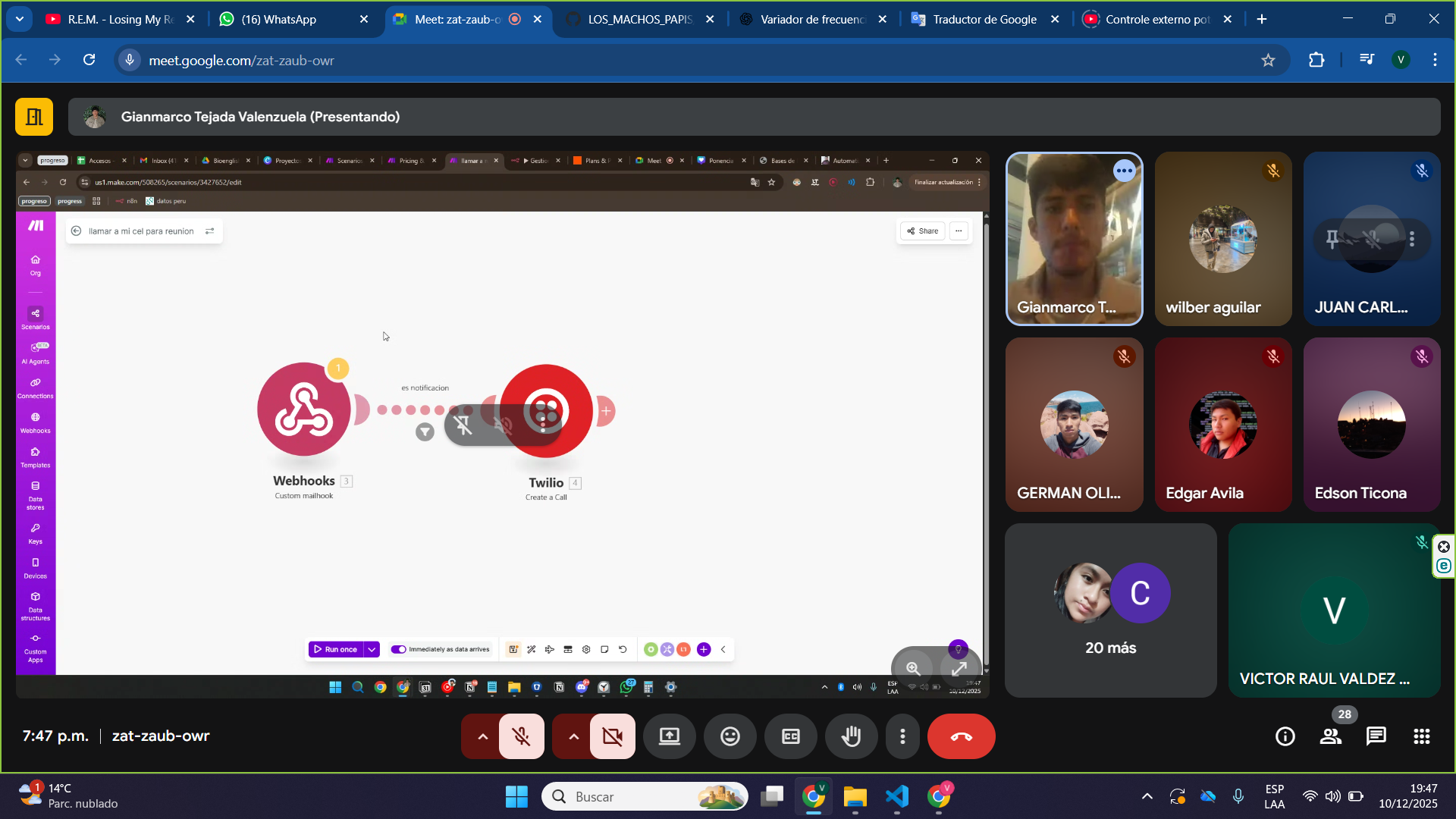Turn on captions (CC) button
Viewport: 1456px width, 819px height.
(790, 736)
